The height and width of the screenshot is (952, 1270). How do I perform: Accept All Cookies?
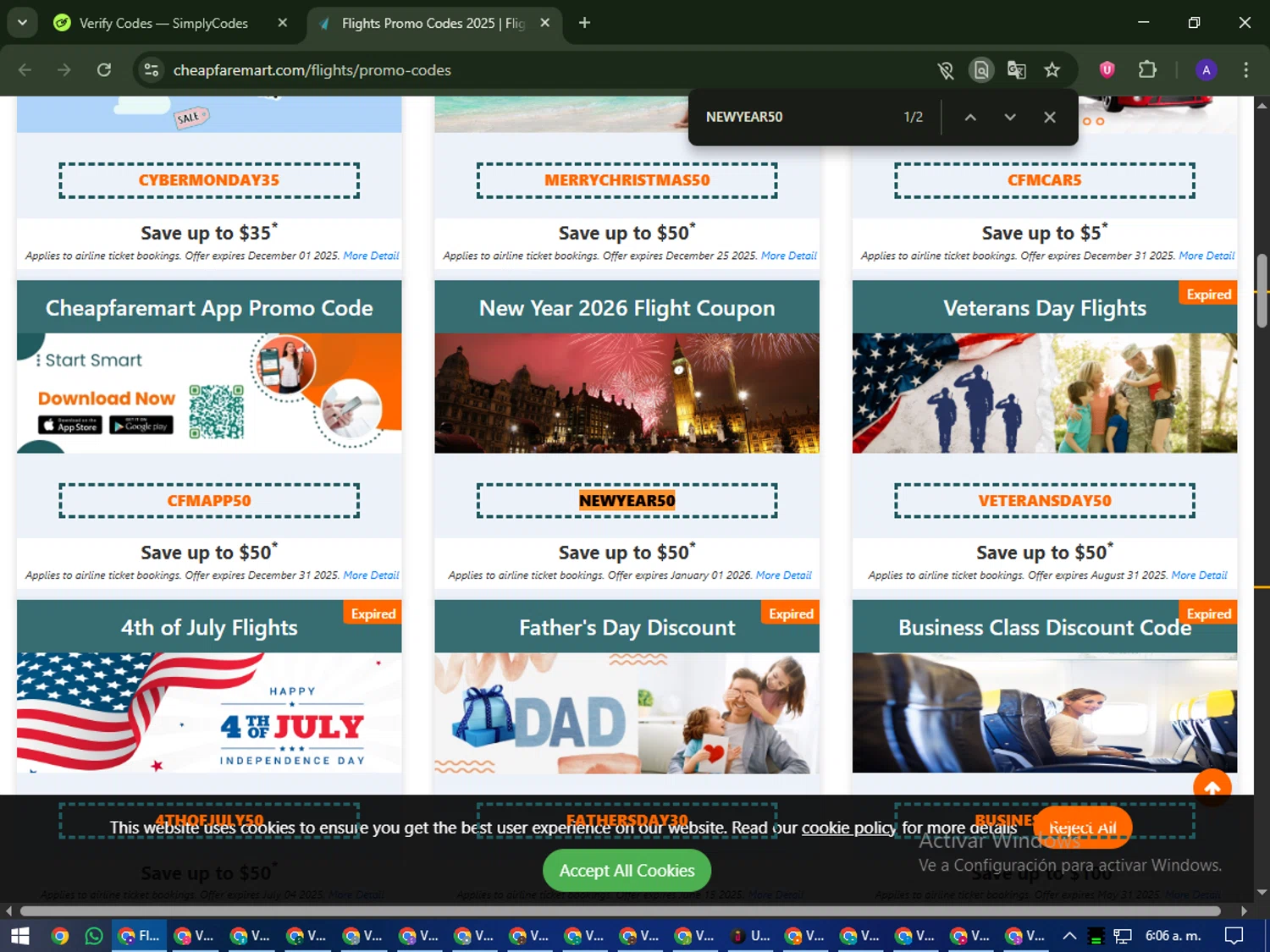[x=627, y=870]
